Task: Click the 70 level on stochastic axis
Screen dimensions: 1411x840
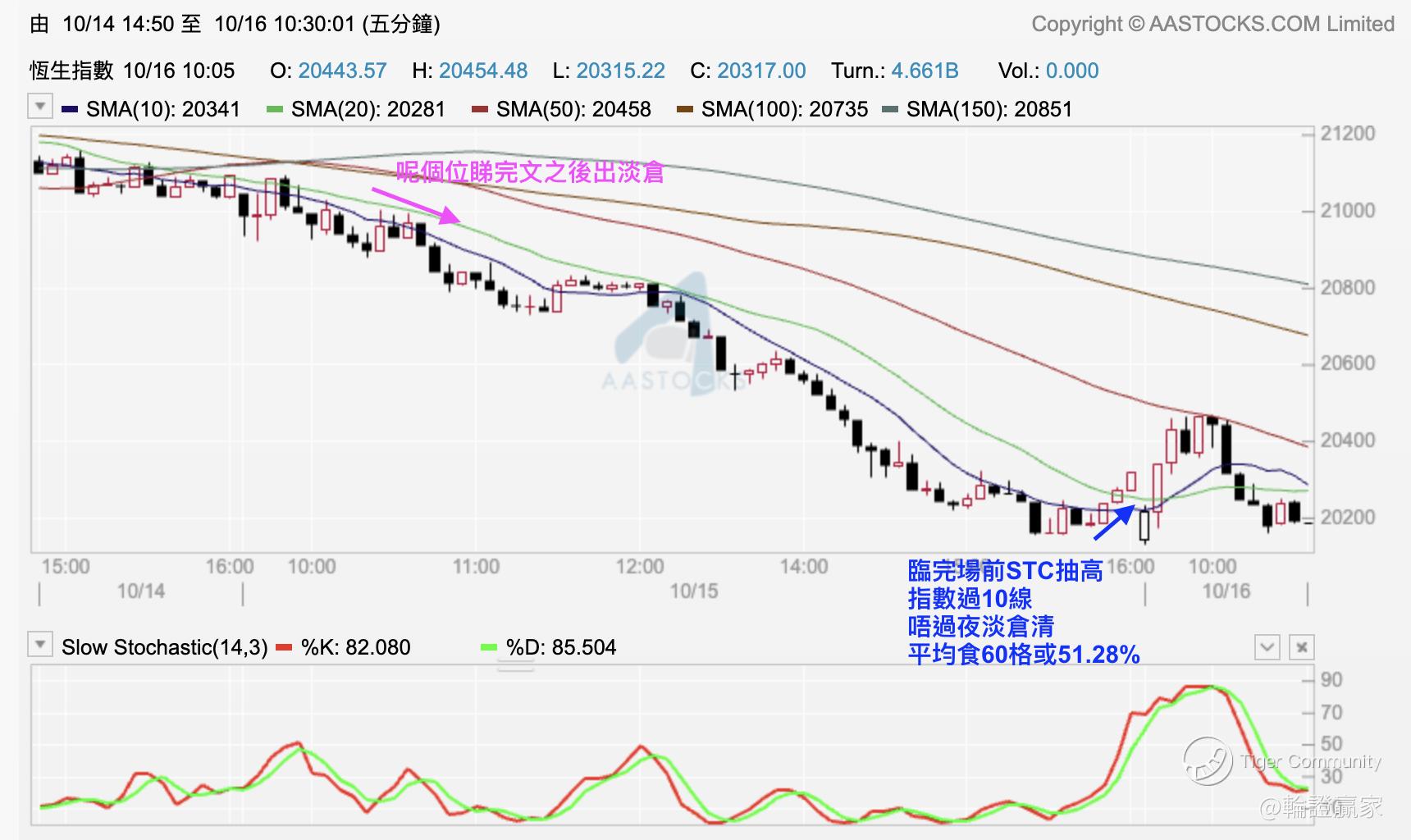Action: [1331, 713]
